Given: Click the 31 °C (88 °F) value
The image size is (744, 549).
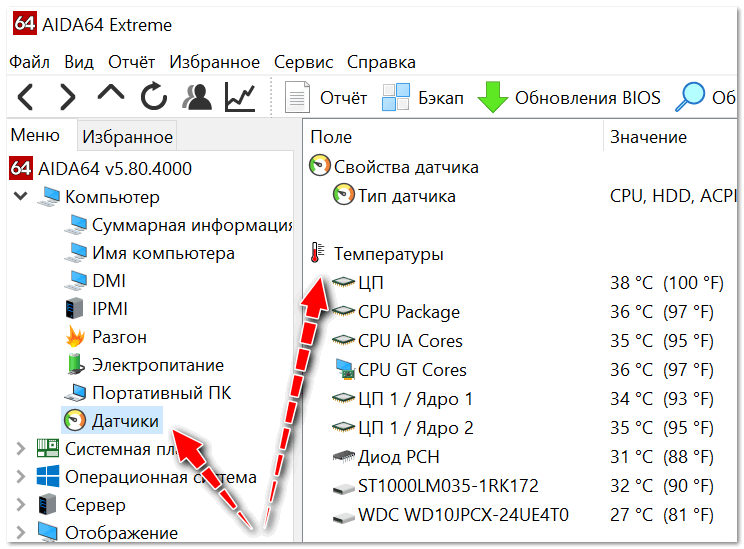Looking at the screenshot, I should click(662, 457).
